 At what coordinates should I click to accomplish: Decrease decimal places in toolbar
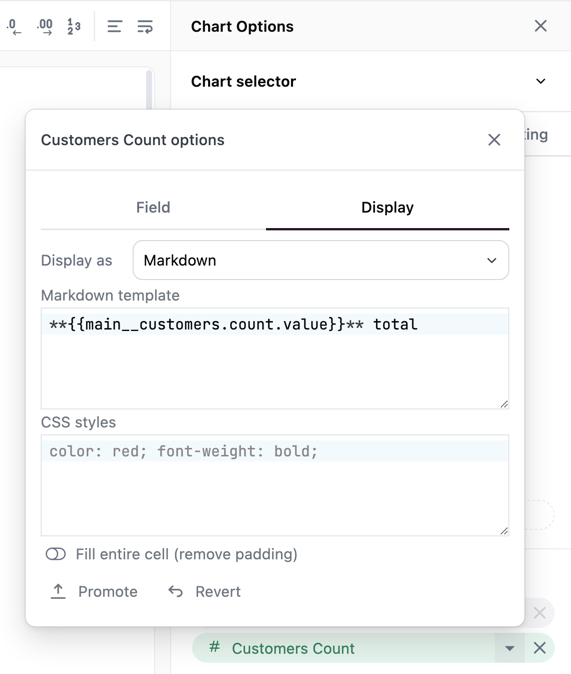coord(13,27)
